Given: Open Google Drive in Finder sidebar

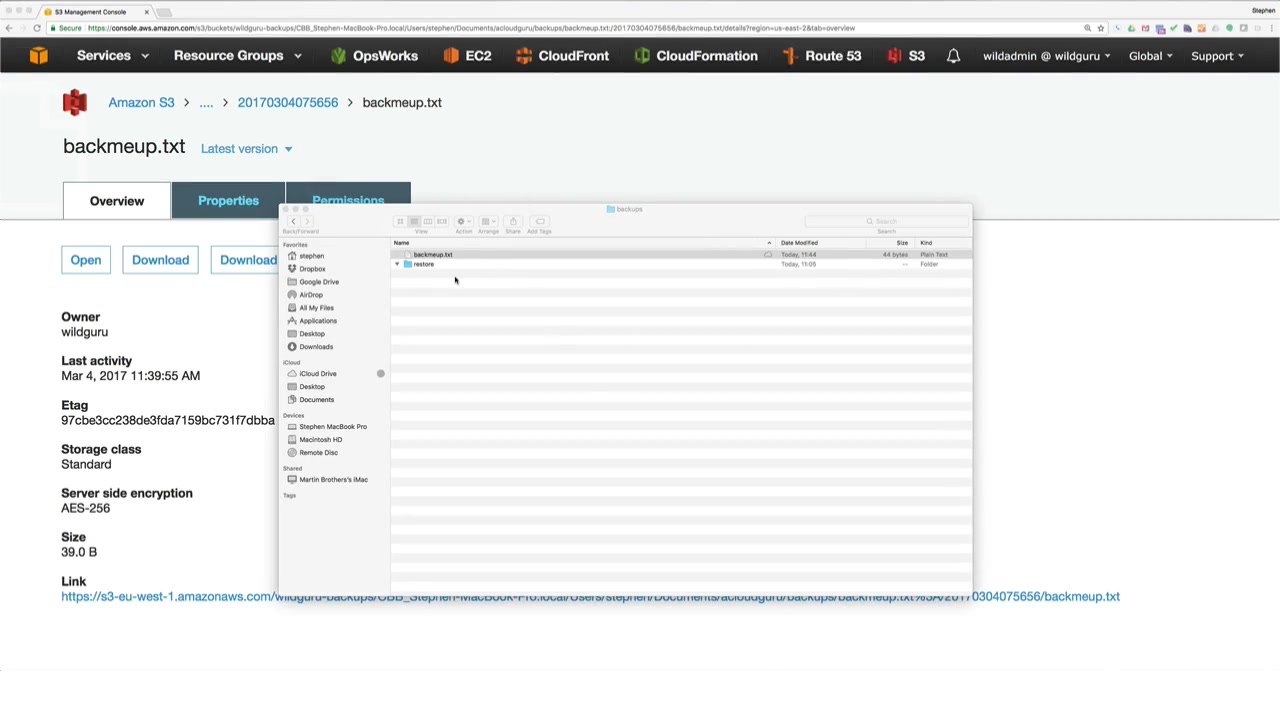Looking at the screenshot, I should (318, 282).
